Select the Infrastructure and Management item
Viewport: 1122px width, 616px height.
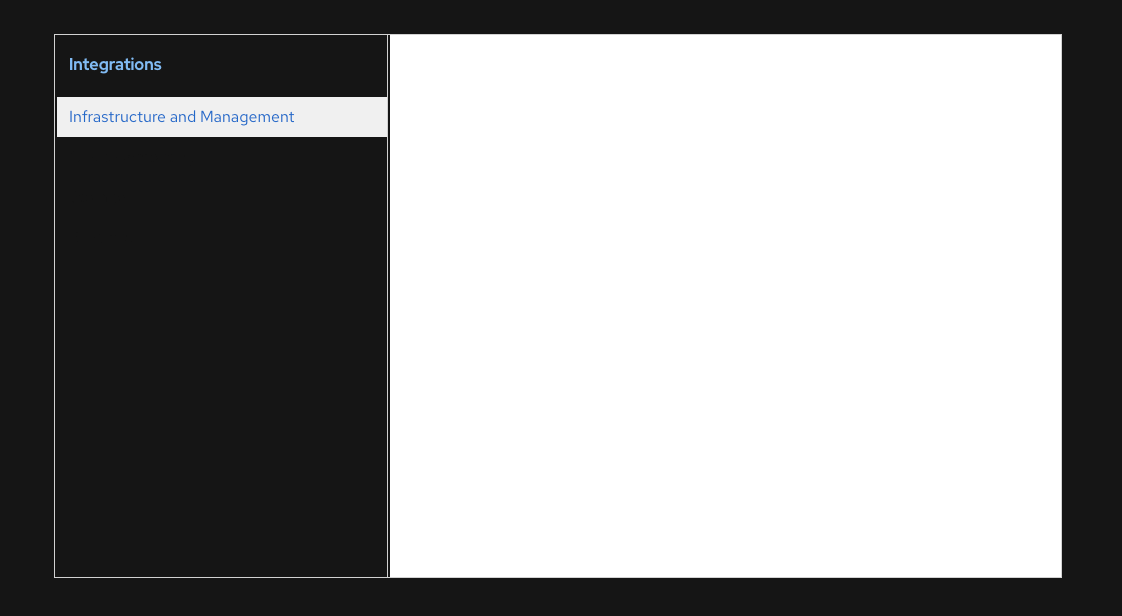[222, 117]
